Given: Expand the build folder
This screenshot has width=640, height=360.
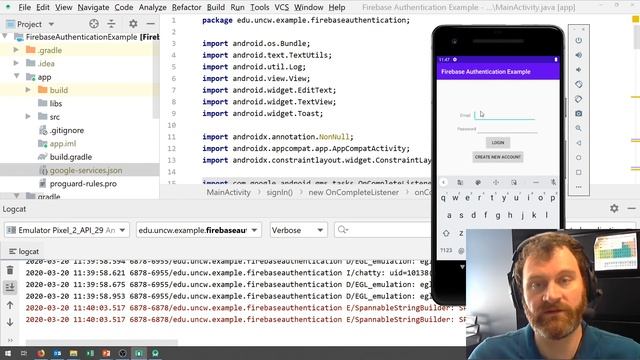Looking at the screenshot, I should 28,90.
